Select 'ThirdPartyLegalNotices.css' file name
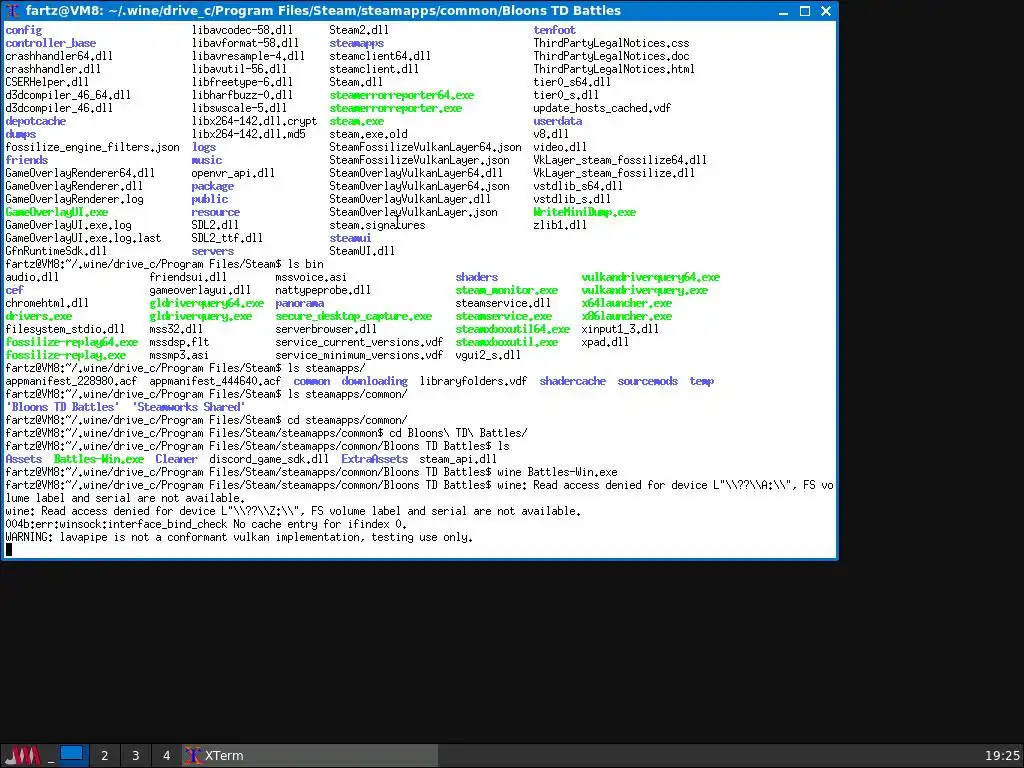The width and height of the screenshot is (1024, 768). click(x=611, y=43)
